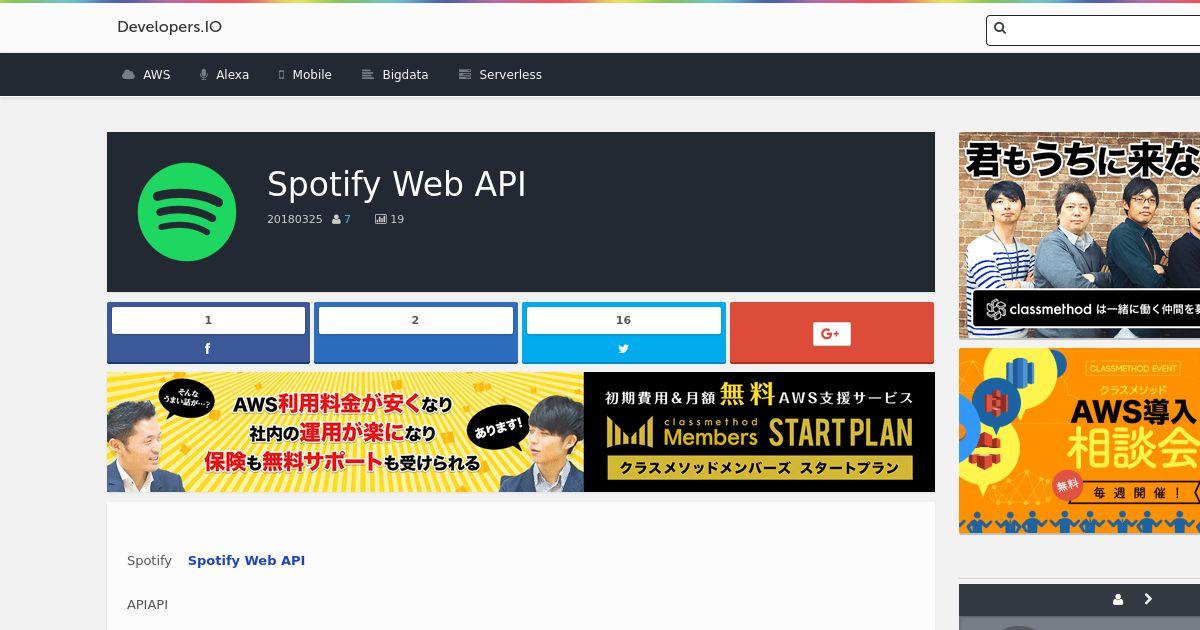This screenshot has width=1200, height=630.
Task: Click the article title 'Spotify Web API'
Action: click(396, 184)
